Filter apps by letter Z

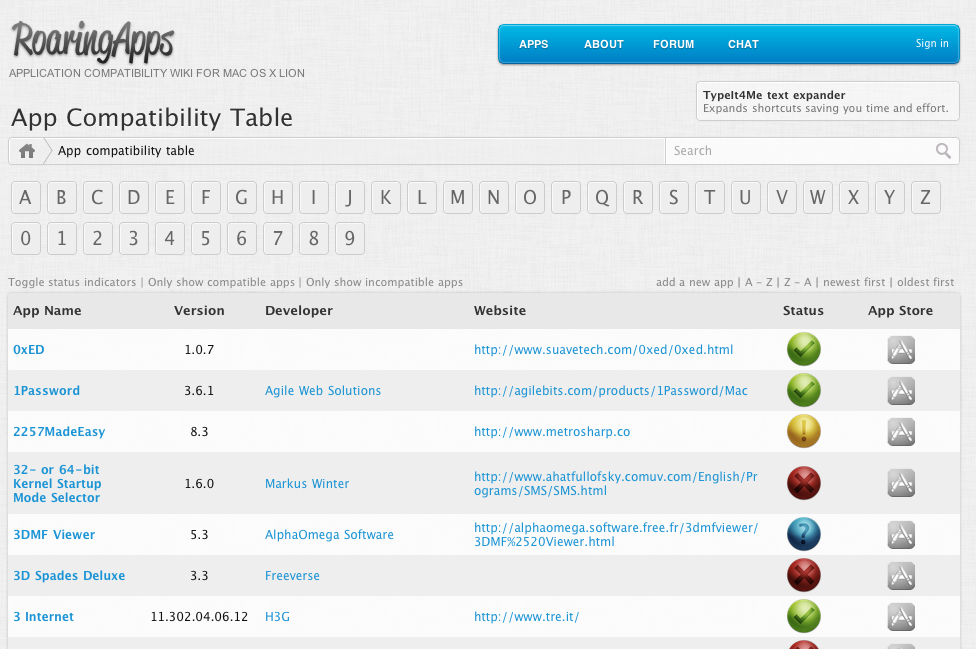926,198
